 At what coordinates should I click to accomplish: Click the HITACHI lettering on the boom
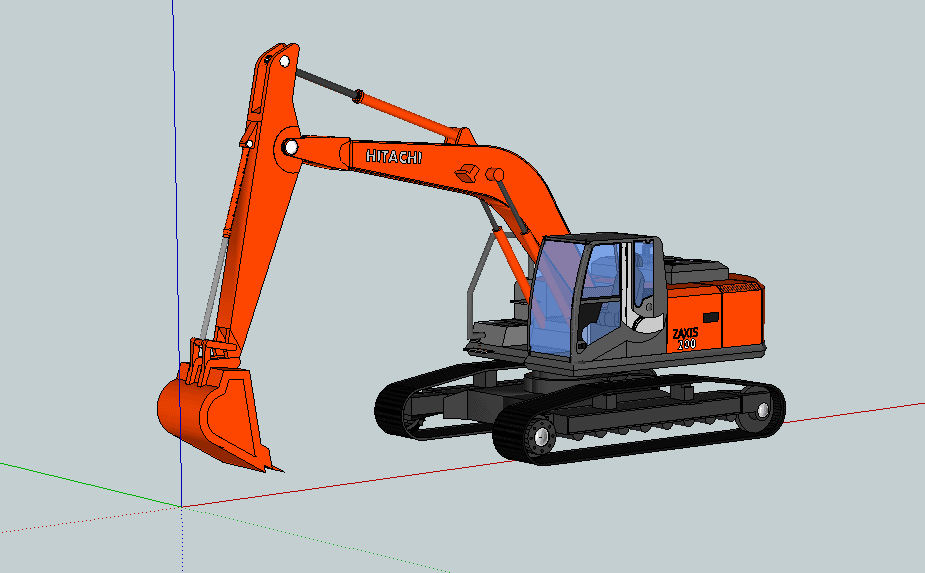[x=393, y=156]
